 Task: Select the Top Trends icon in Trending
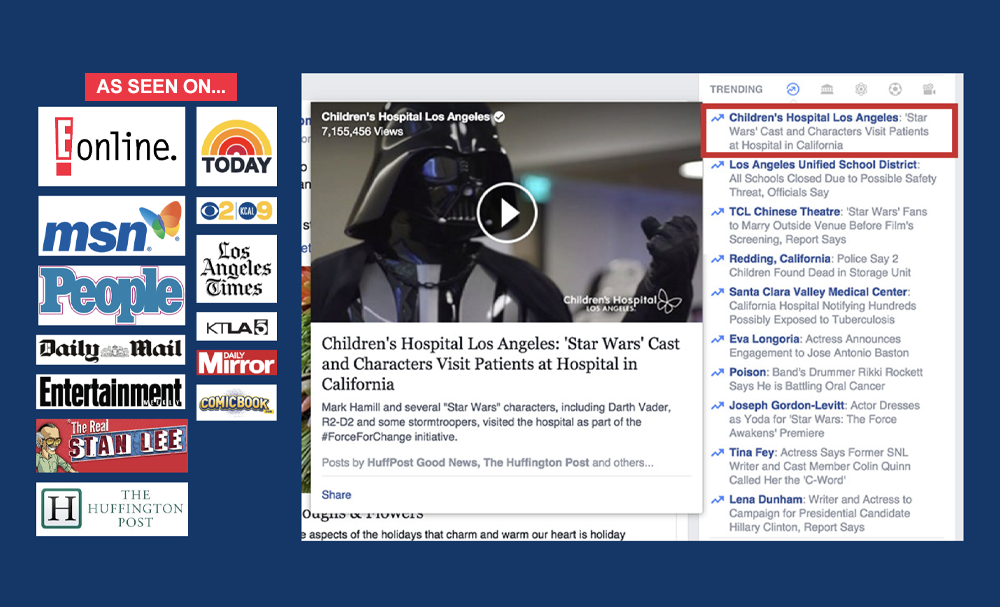coord(793,89)
